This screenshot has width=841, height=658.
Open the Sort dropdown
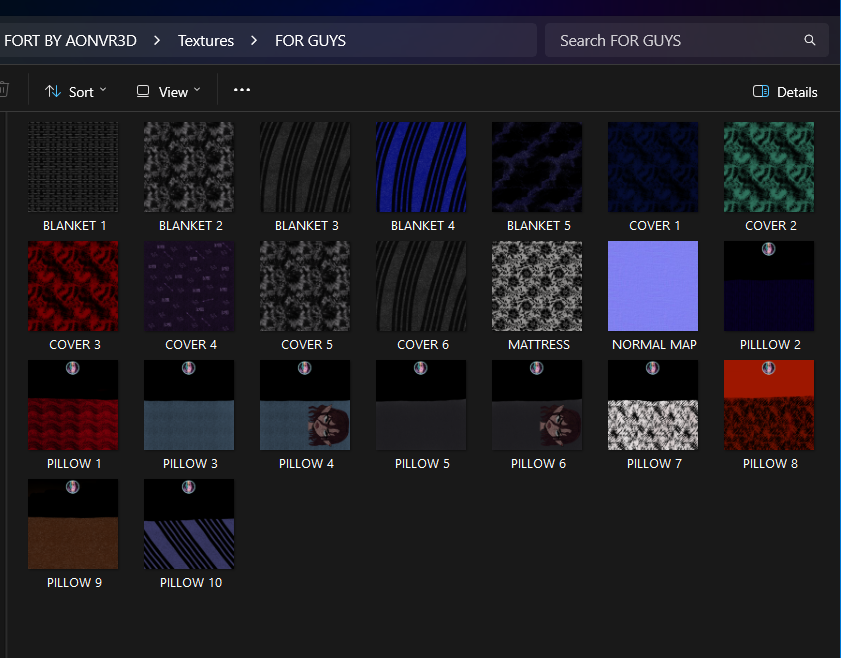[x=76, y=92]
